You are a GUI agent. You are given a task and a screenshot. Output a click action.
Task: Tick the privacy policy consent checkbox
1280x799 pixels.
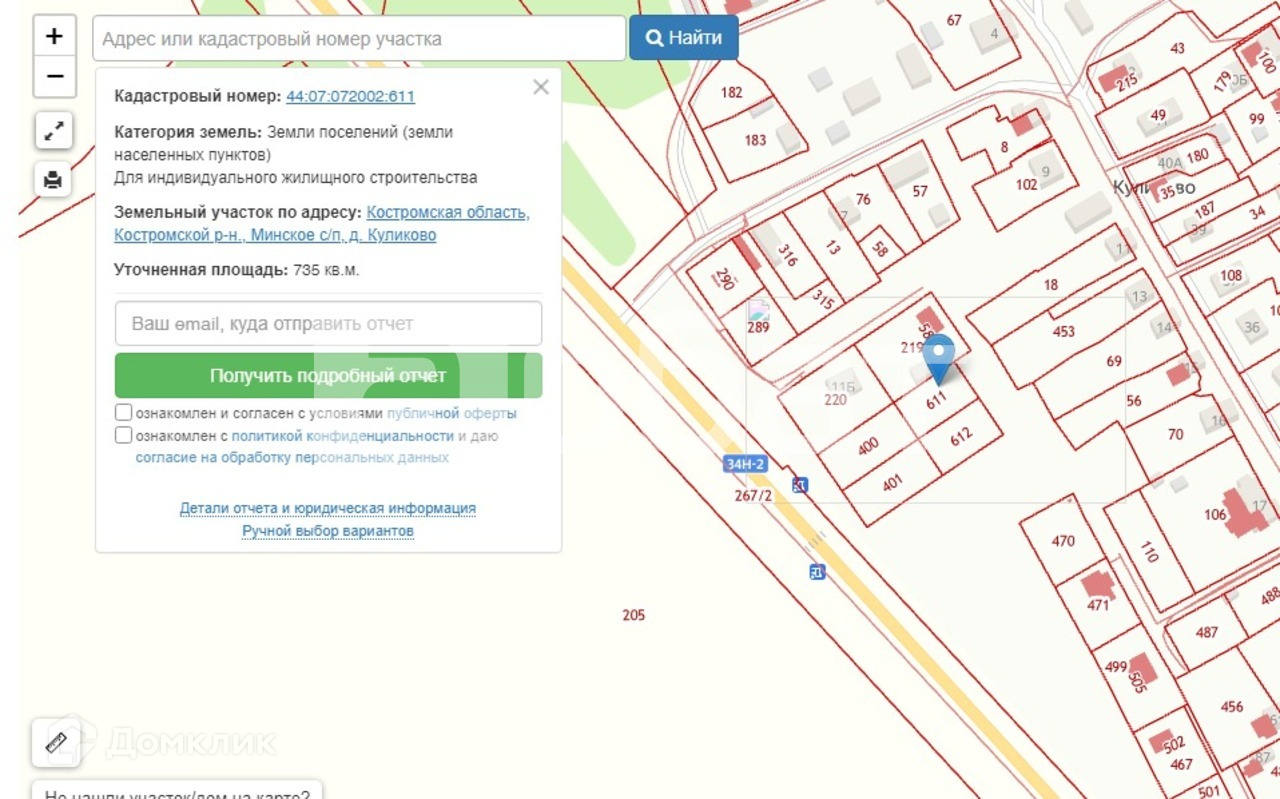tap(123, 435)
